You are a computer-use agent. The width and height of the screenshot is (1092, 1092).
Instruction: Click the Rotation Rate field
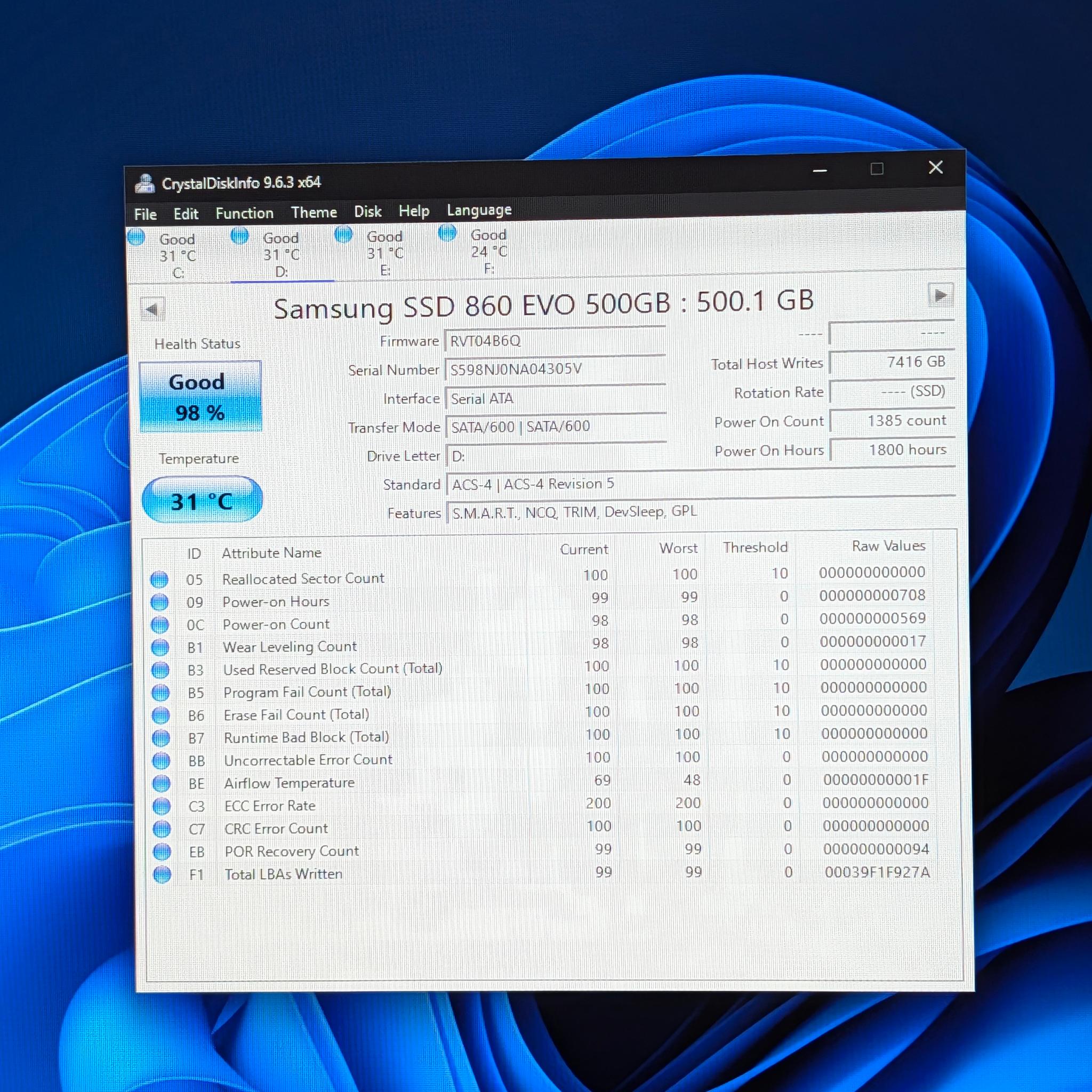(x=892, y=392)
